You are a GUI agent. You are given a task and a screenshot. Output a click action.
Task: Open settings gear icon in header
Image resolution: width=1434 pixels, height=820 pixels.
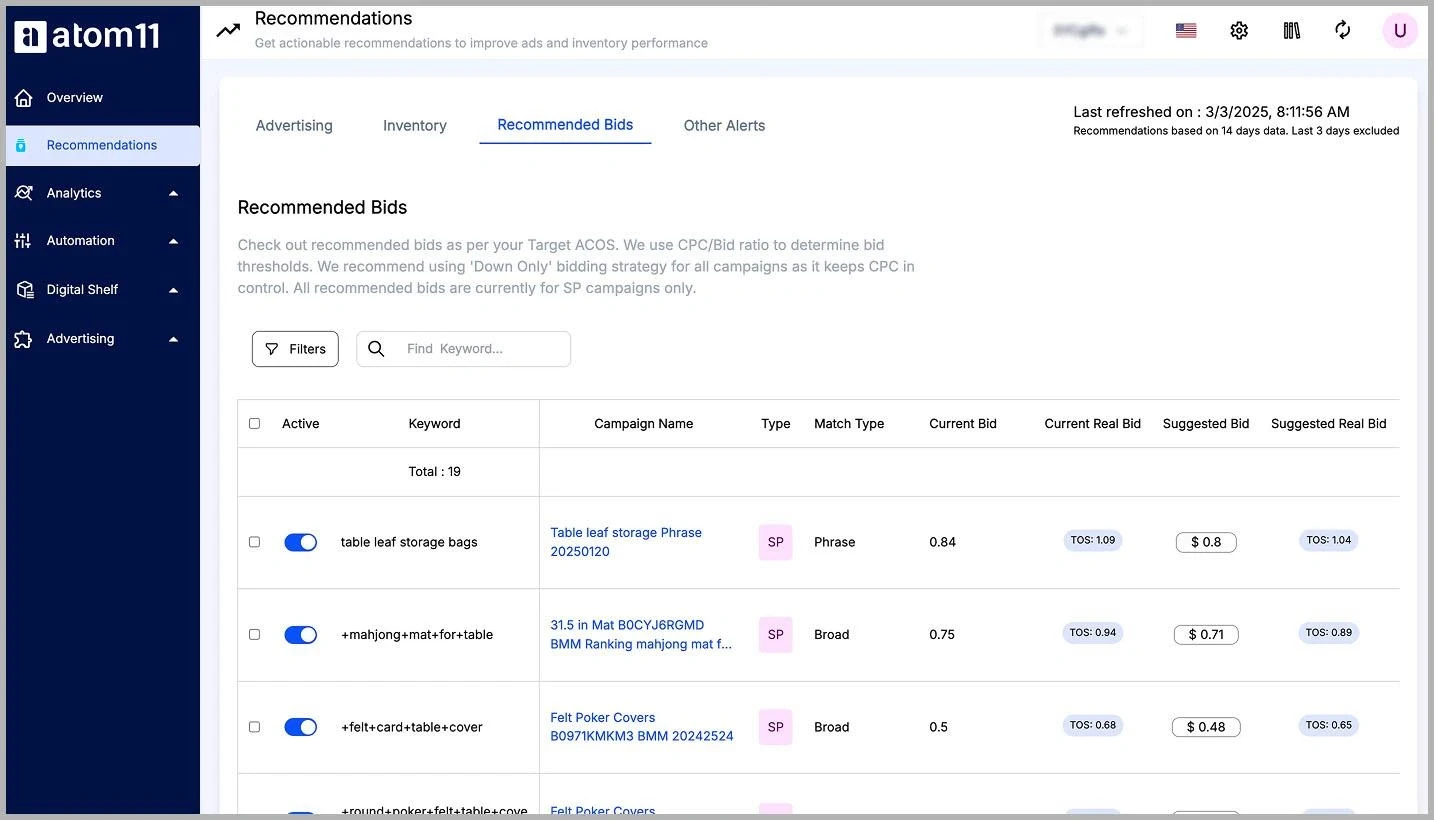pyautogui.click(x=1239, y=31)
